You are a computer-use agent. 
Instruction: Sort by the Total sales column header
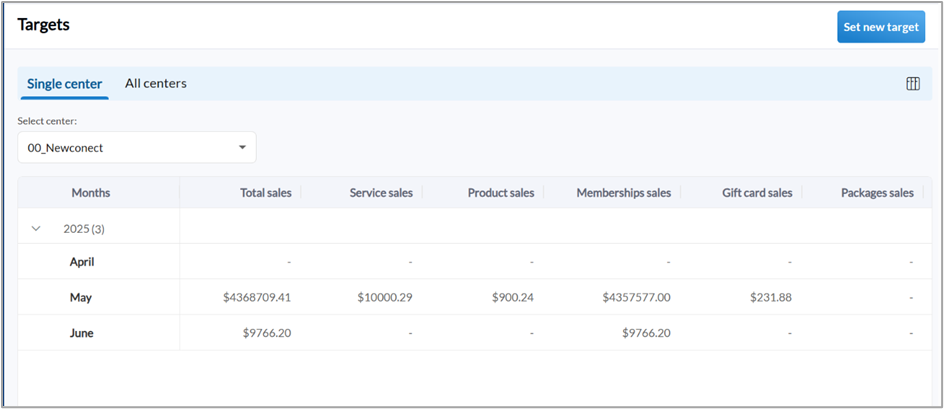point(265,193)
